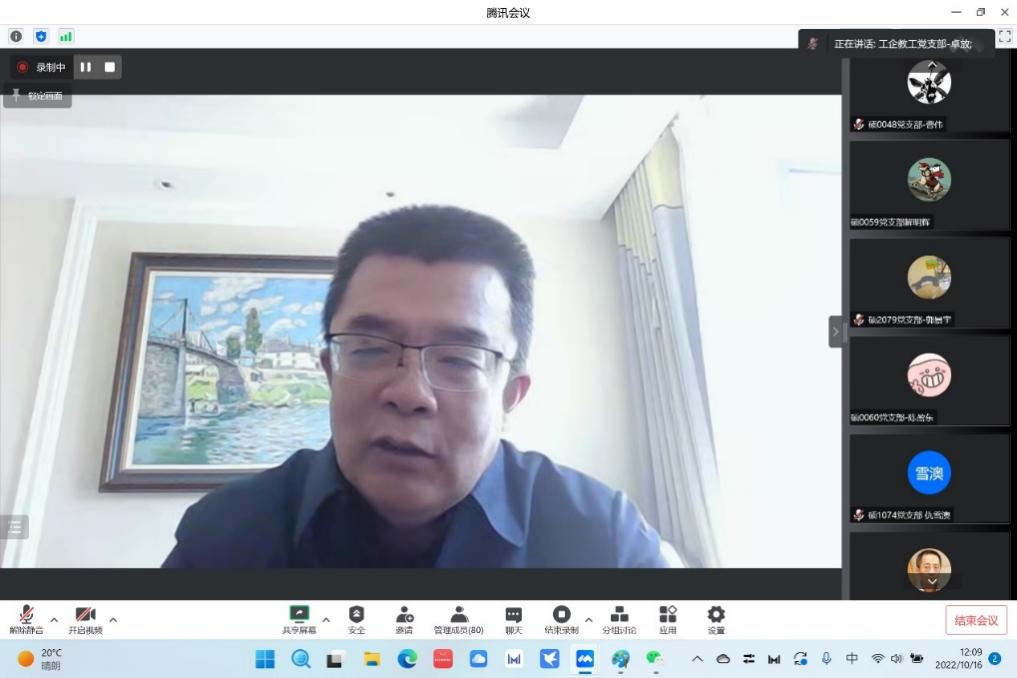This screenshot has width=1017, height=678.
Task: Expand the share screen options arrow
Action: (326, 620)
